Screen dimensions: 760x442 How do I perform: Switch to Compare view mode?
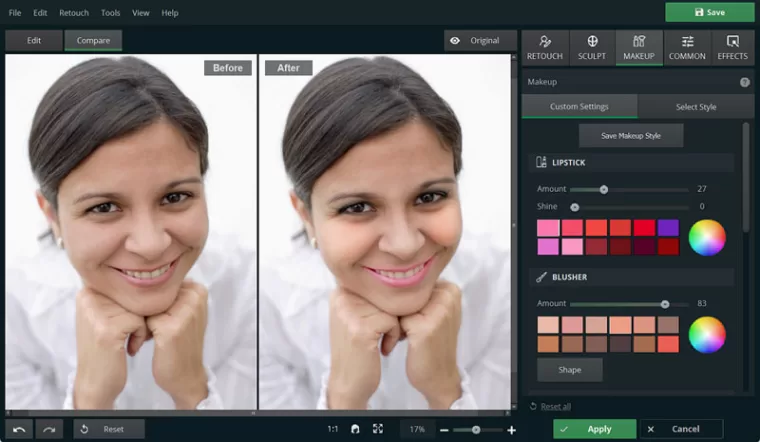[x=94, y=41]
